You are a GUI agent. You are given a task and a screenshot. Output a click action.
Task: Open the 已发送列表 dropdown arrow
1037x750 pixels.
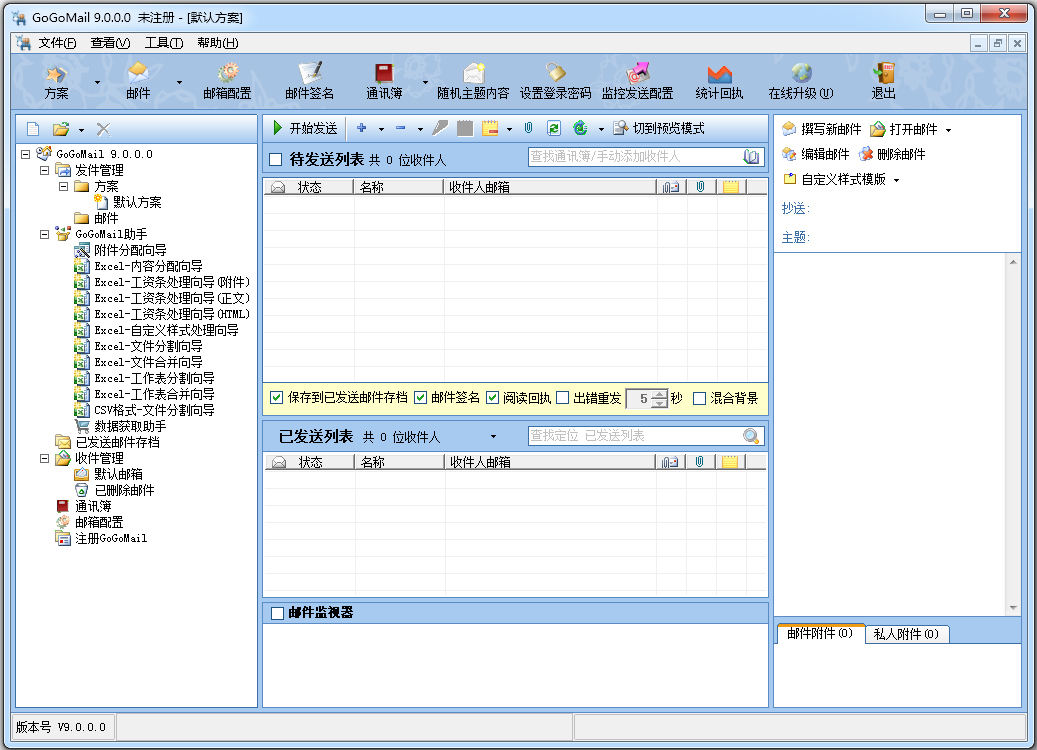492,436
